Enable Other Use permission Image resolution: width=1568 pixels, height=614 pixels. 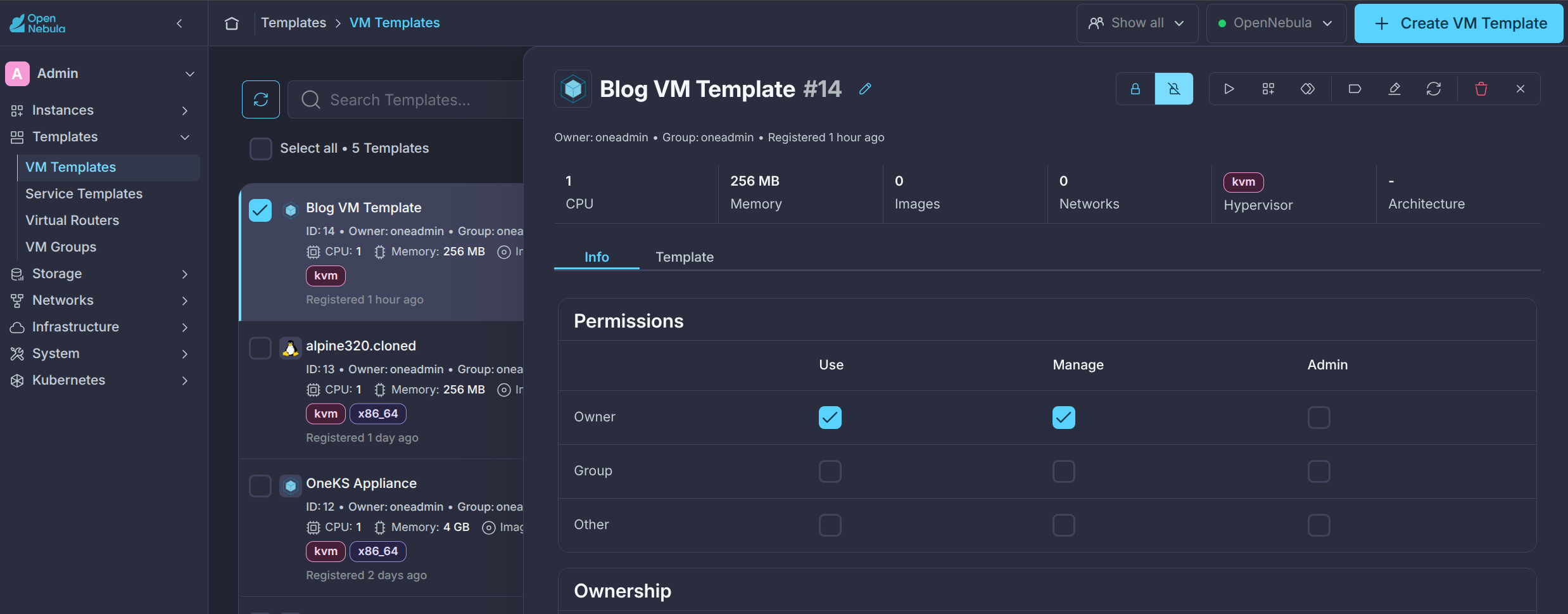(830, 525)
